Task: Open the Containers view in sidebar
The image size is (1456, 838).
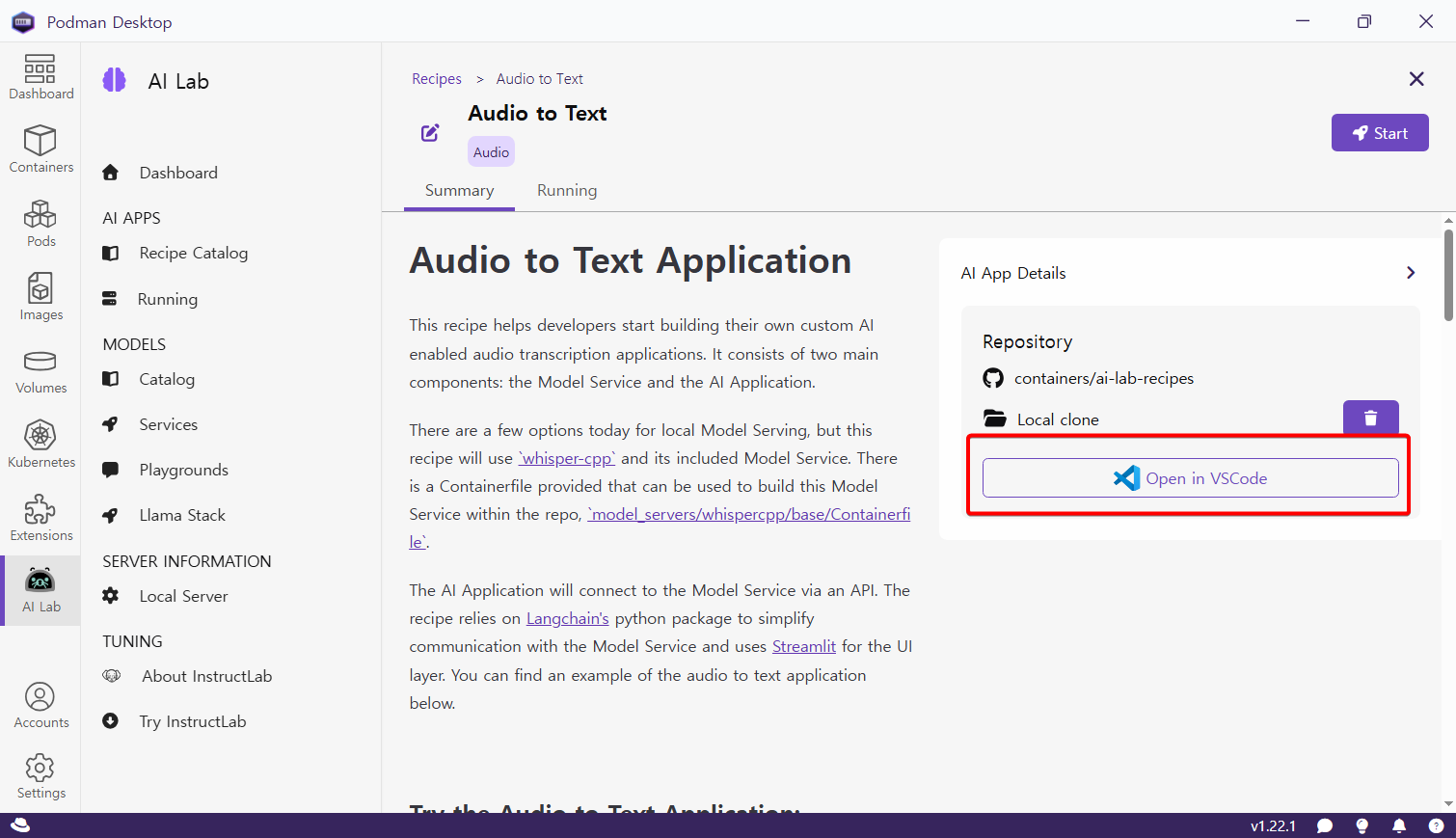Action: point(40,149)
